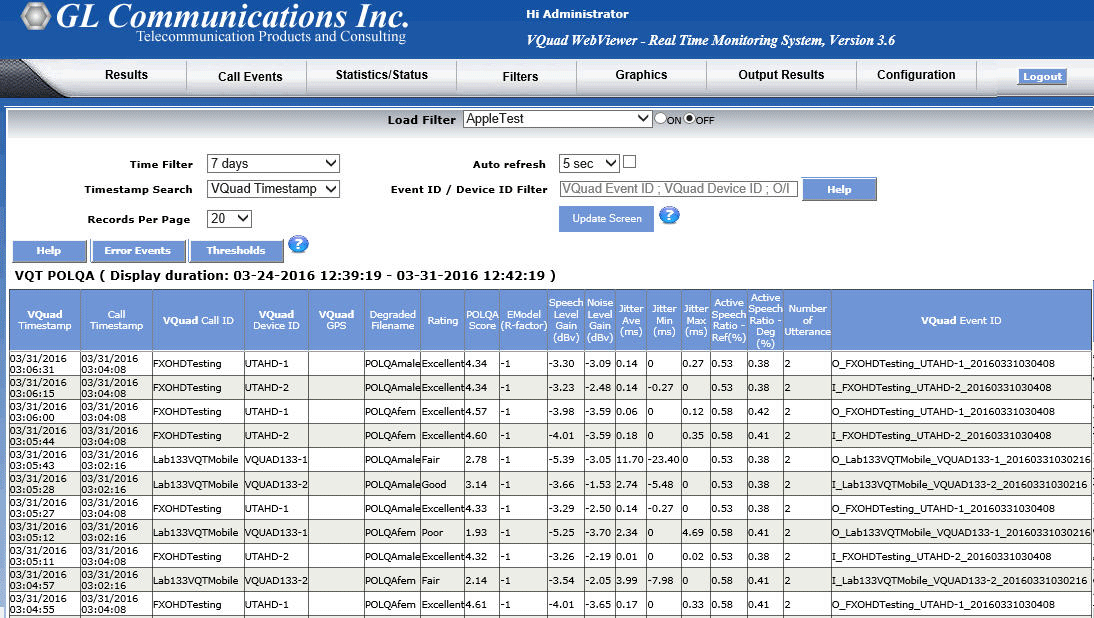Click the VQuad Call ID column header
Viewport: 1094px width, 618px height.
pos(198,320)
